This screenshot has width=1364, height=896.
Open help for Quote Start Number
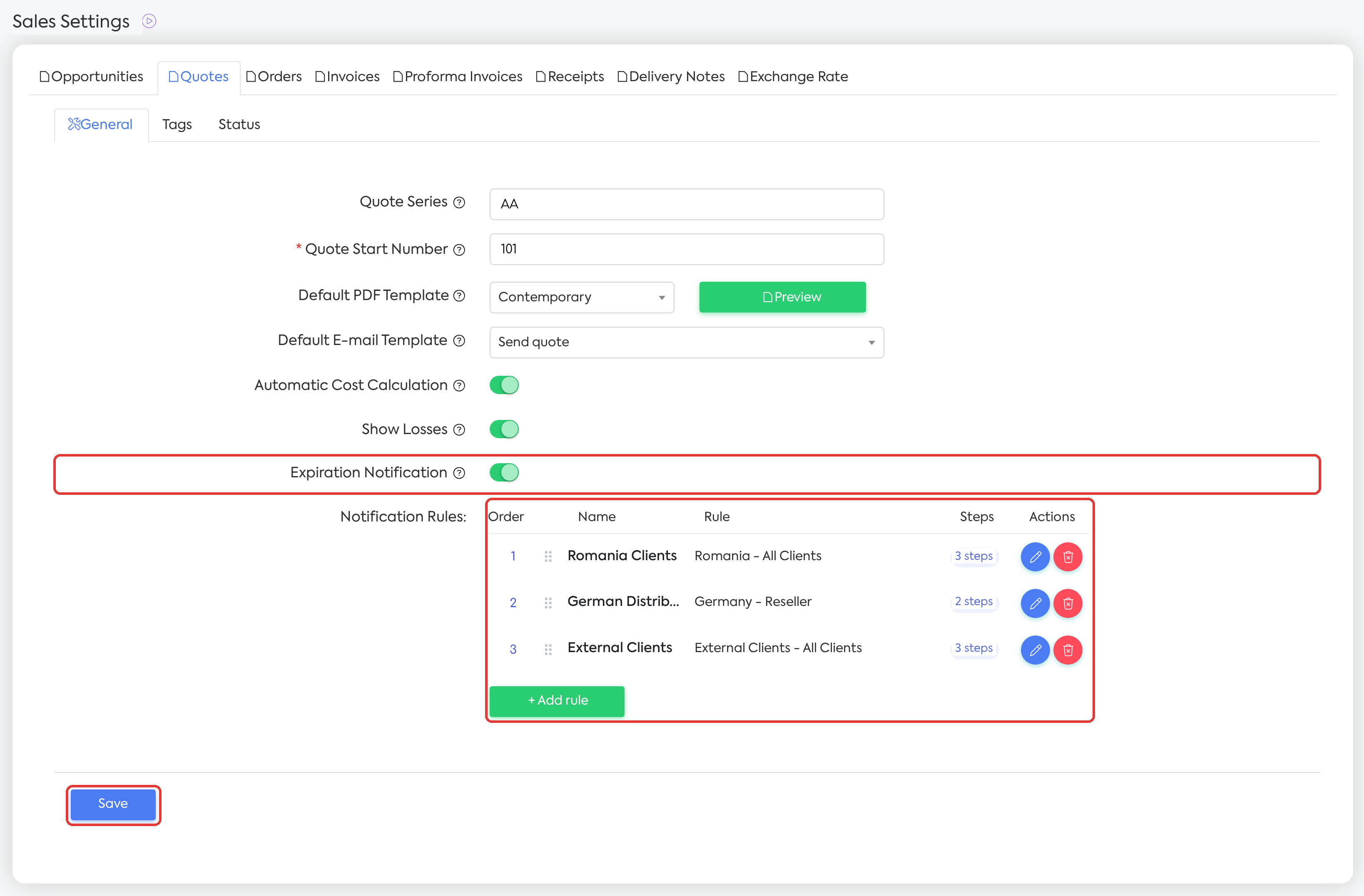[x=459, y=250]
